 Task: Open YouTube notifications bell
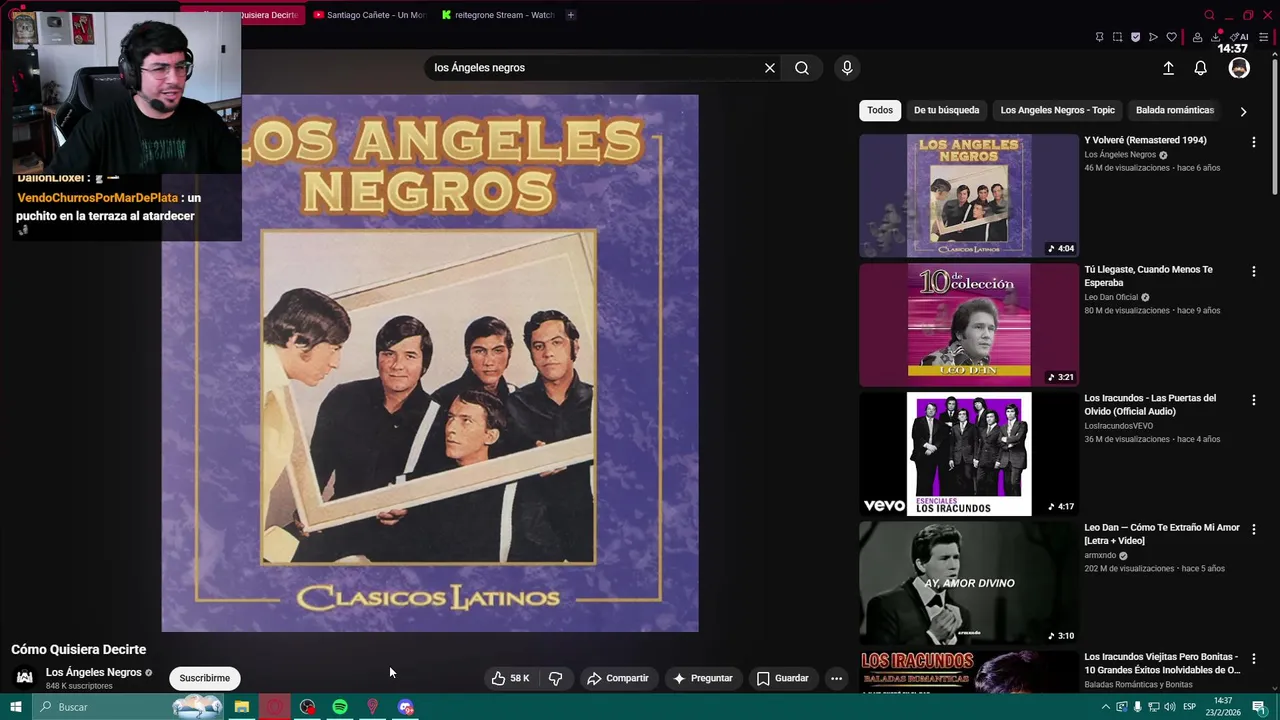pyautogui.click(x=1200, y=68)
